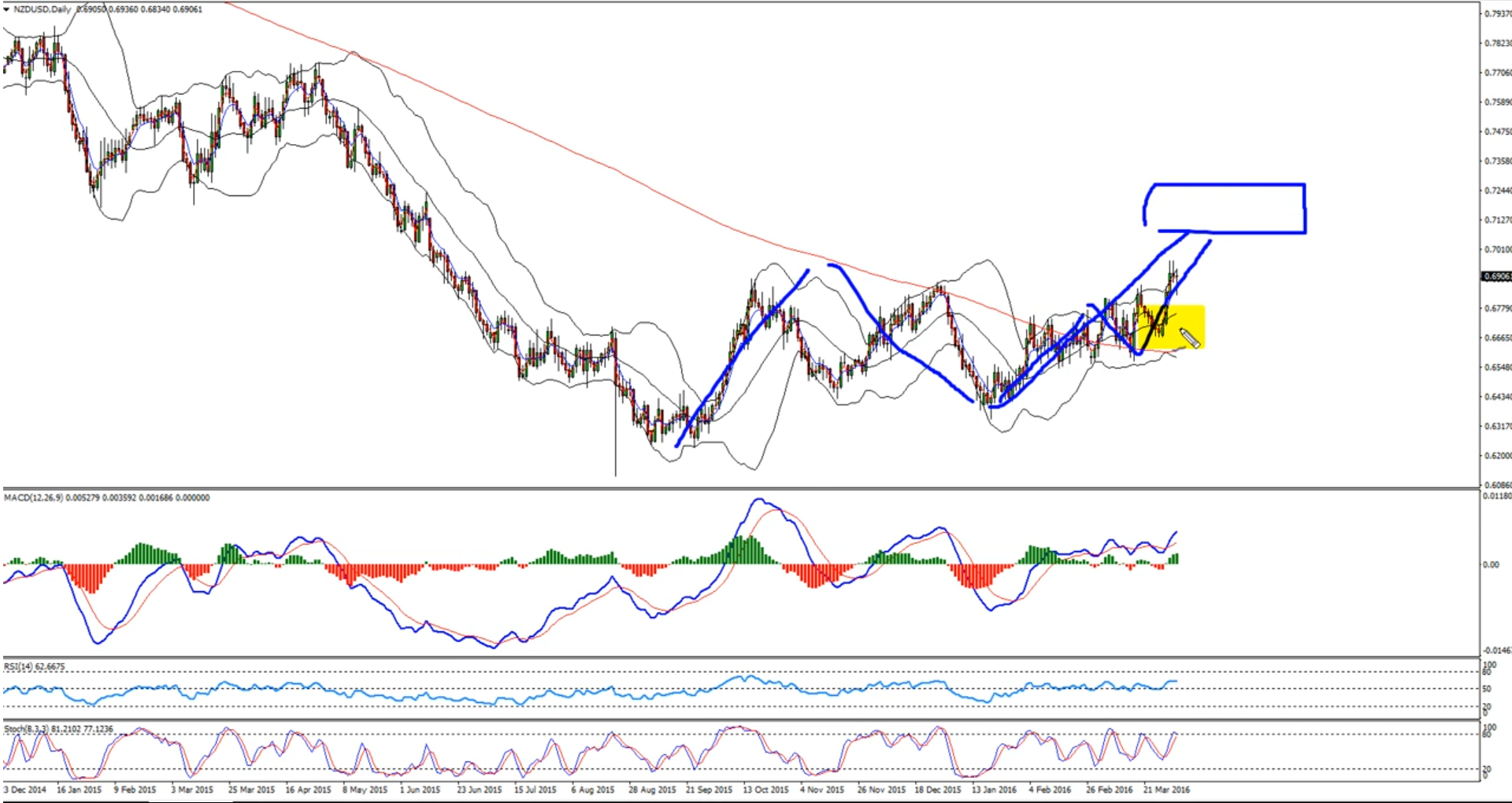Click the NZDUSD.Daily chart title
The height and width of the screenshot is (803, 1512).
(x=43, y=9)
